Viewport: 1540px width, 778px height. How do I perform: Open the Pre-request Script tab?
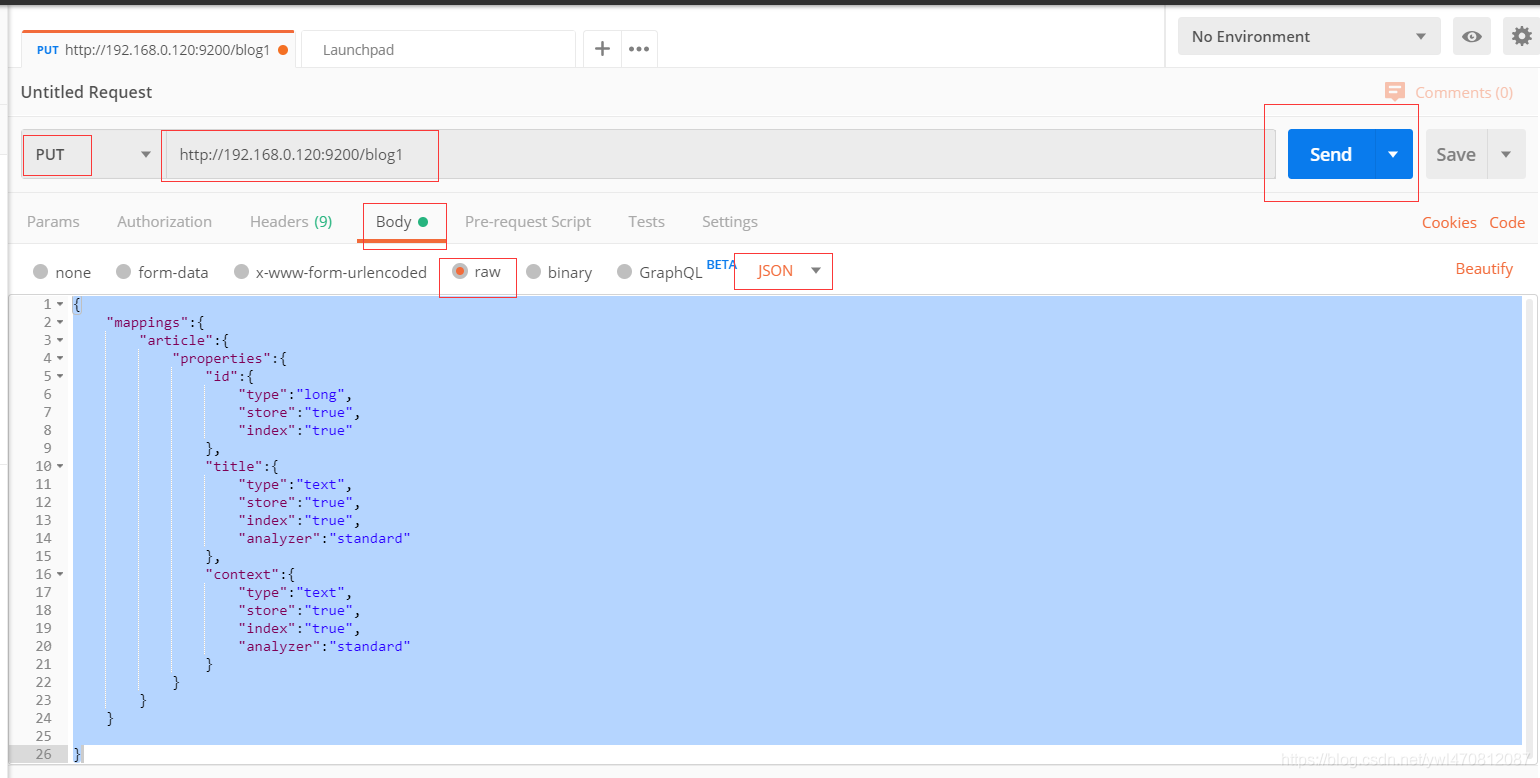click(x=527, y=222)
